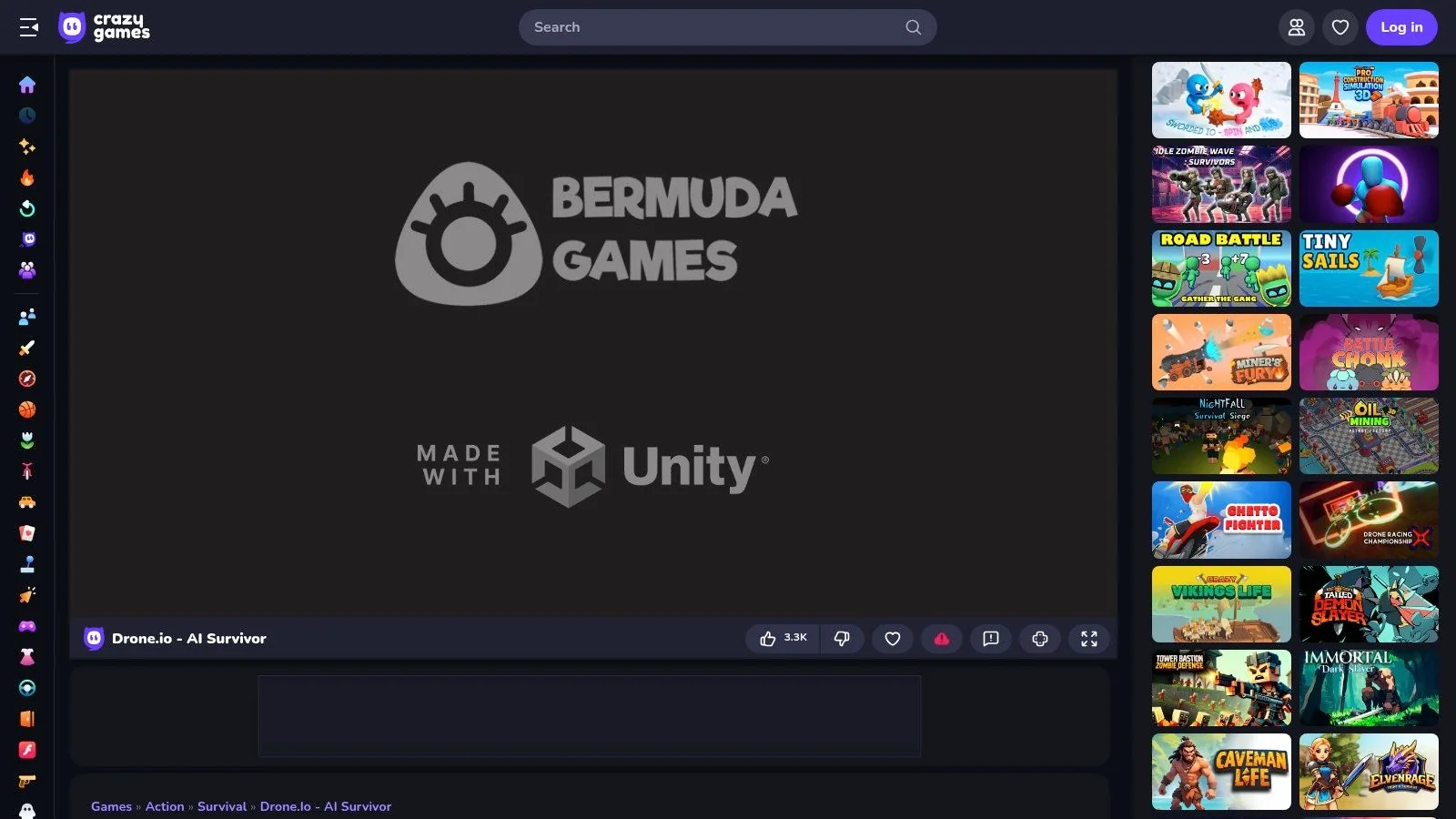This screenshot has height=819, width=1456.
Task: Open the blue boxer game thumbnail
Action: tap(1369, 184)
